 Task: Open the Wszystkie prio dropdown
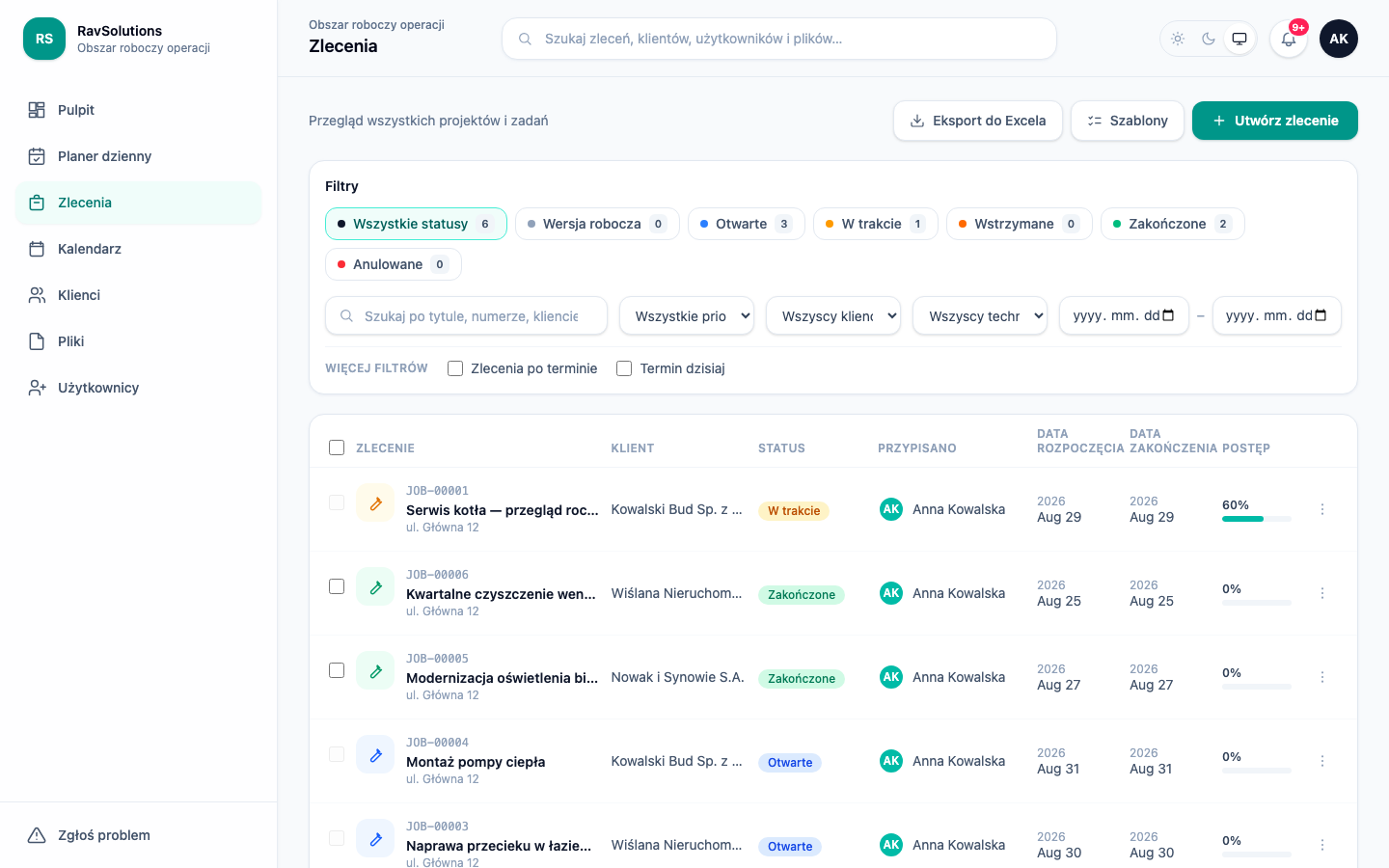(687, 315)
